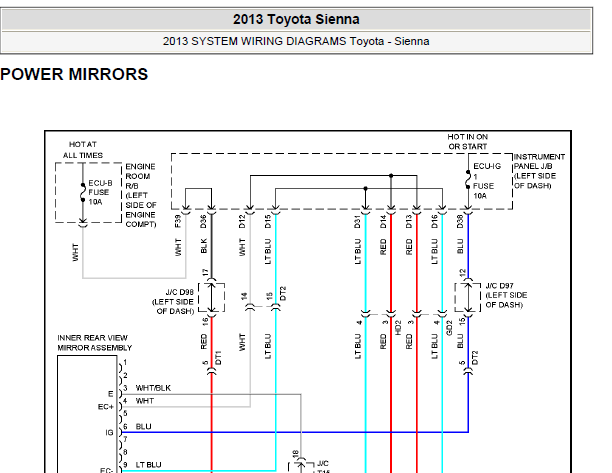Viewport: 612px width, 473px height.
Task: Click the "EC-" terminal label
Action: [x=107, y=471]
